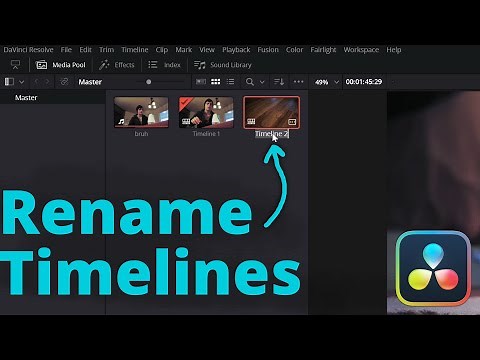Click the workspace layout icon left of Media Pool
This screenshot has width=480, height=360.
[15, 65]
